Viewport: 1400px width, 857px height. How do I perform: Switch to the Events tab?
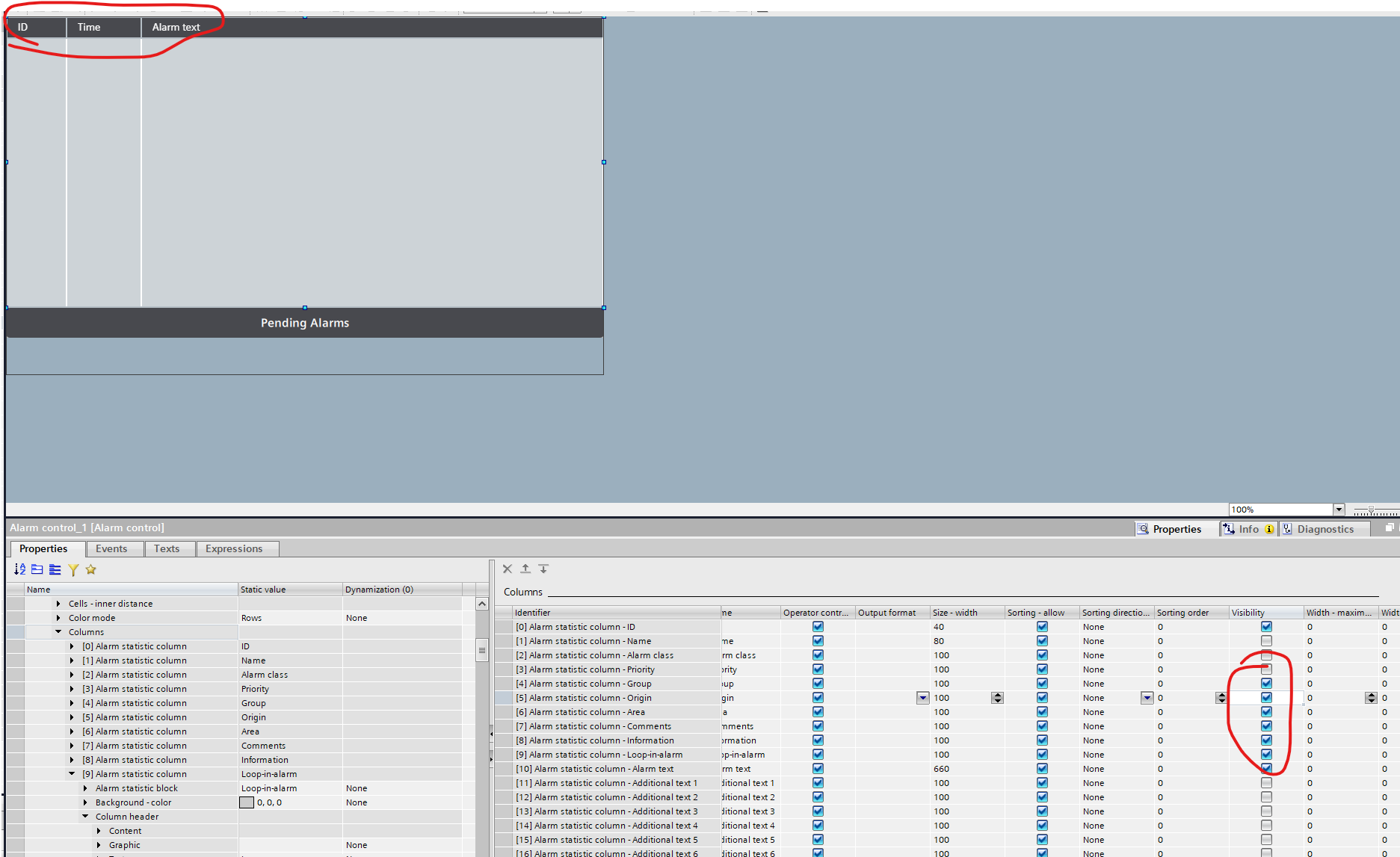[x=111, y=548]
